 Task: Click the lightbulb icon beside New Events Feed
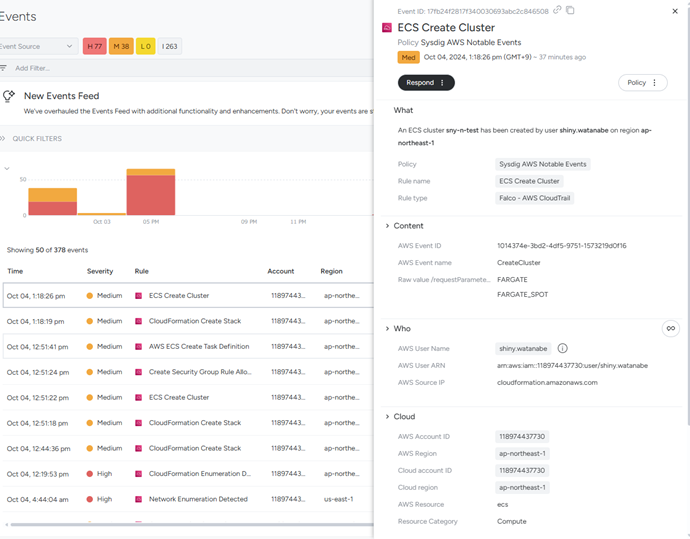coord(9,97)
